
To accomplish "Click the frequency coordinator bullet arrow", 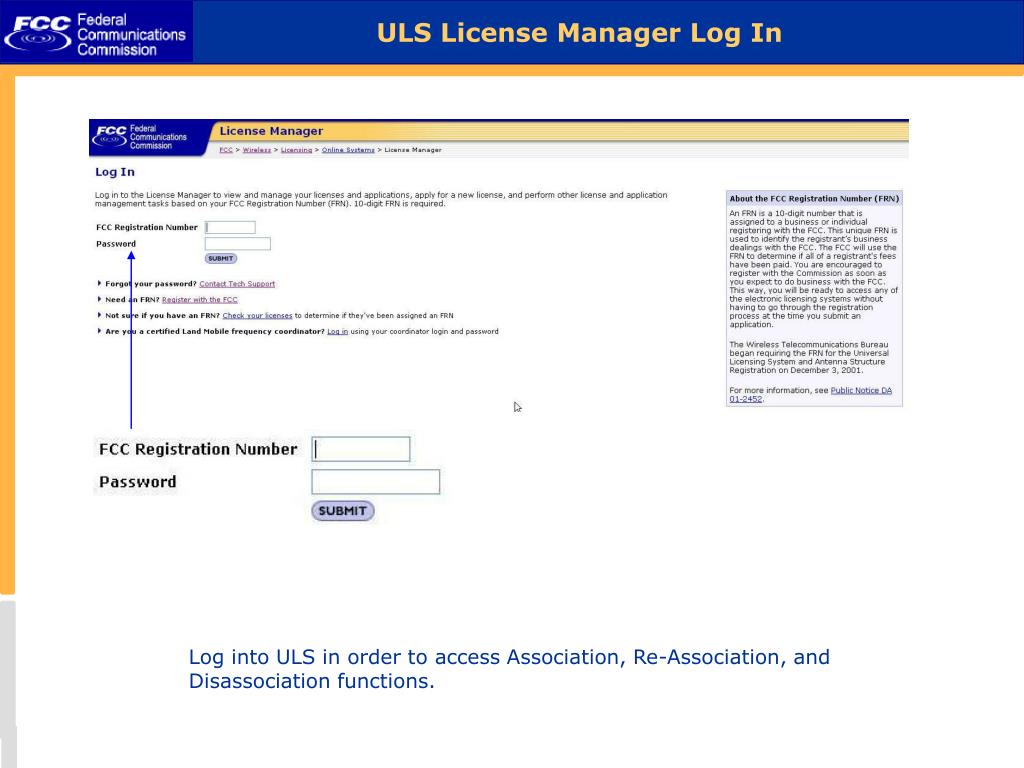I will pos(99,331).
